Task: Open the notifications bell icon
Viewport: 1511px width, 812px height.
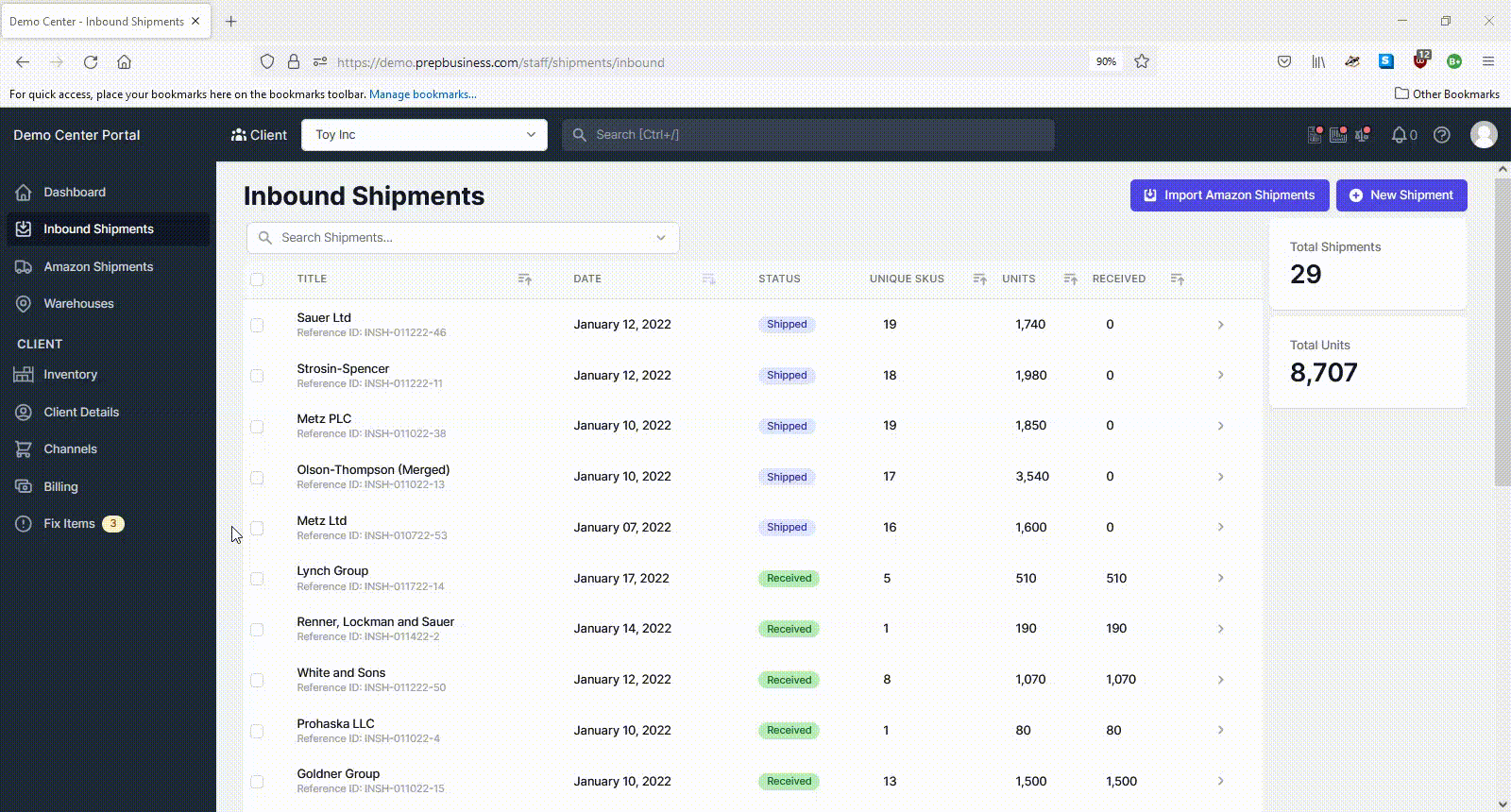Action: click(1400, 135)
